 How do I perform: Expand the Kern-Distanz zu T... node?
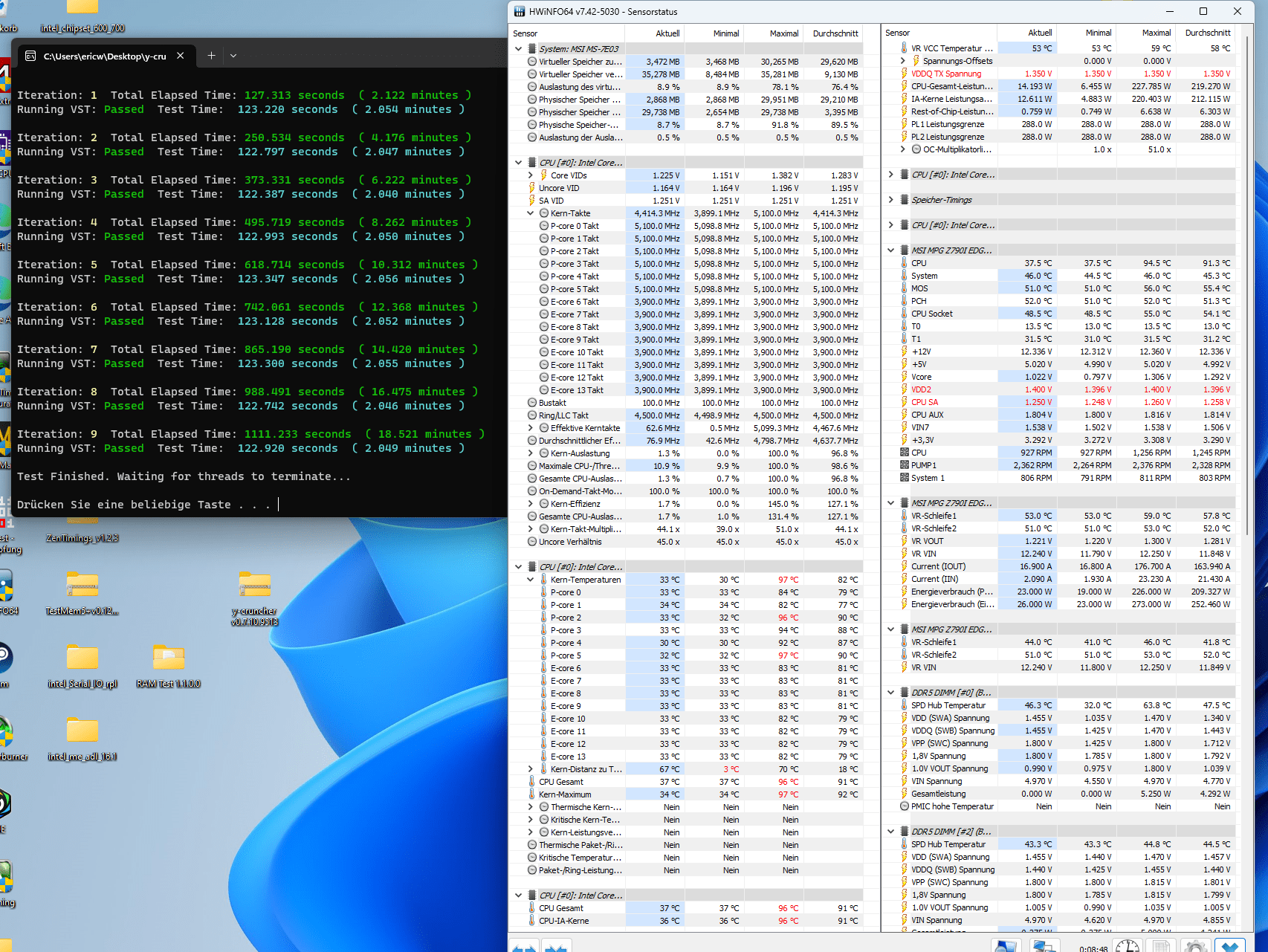click(531, 769)
